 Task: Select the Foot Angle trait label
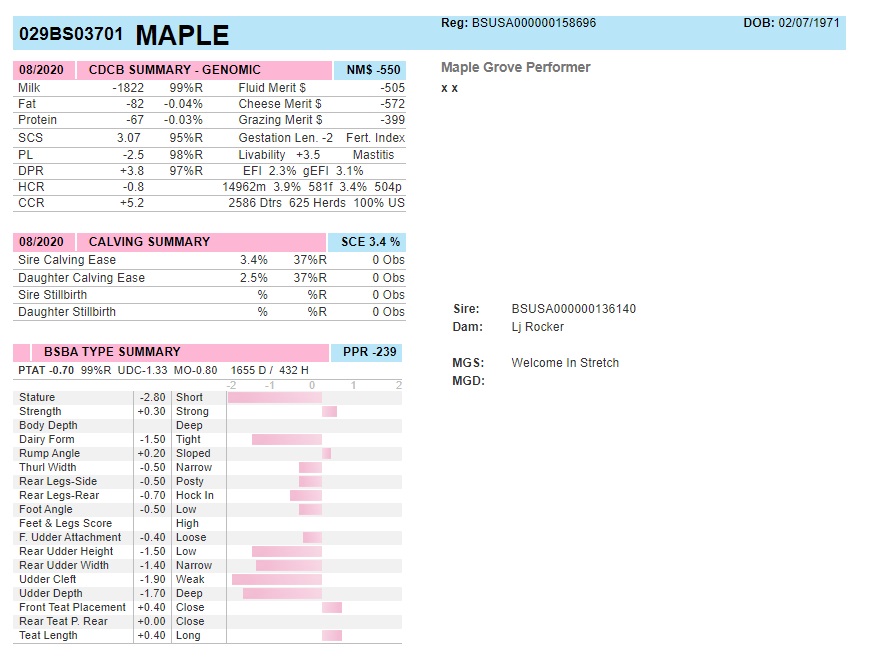[46, 510]
